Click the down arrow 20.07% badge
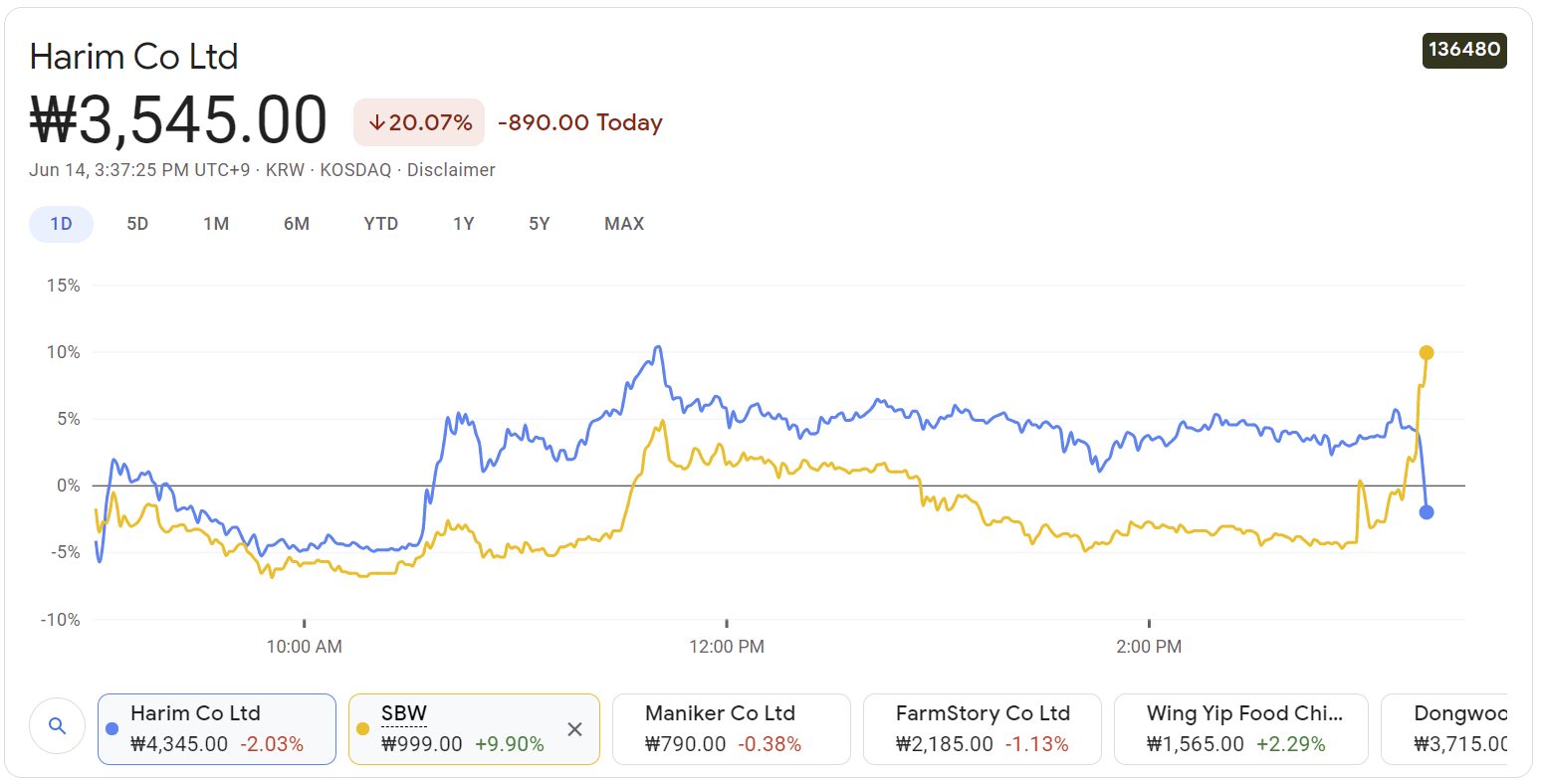The height and width of the screenshot is (784, 1541). [419, 122]
